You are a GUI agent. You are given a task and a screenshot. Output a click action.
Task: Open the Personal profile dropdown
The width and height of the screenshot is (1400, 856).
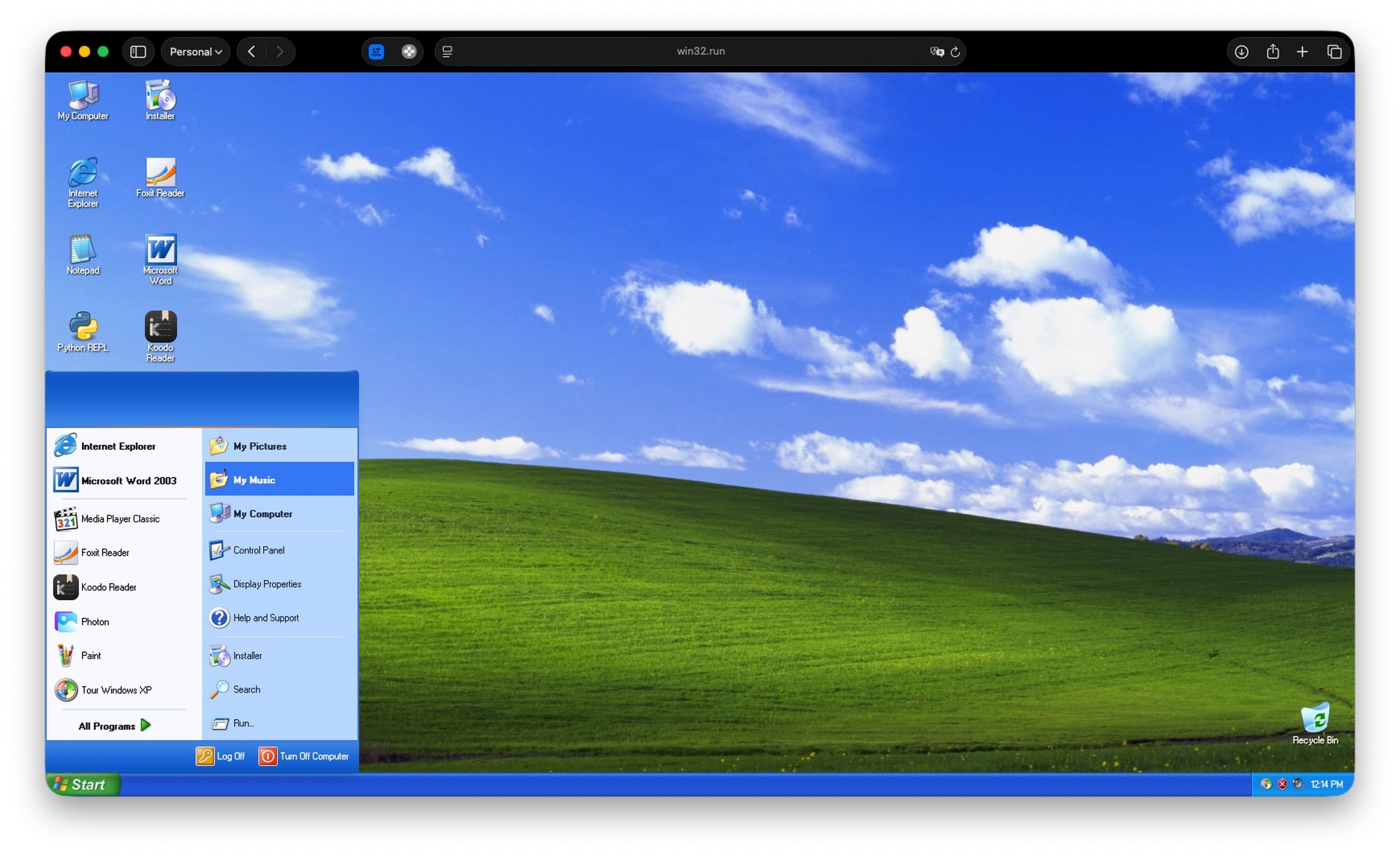point(195,52)
